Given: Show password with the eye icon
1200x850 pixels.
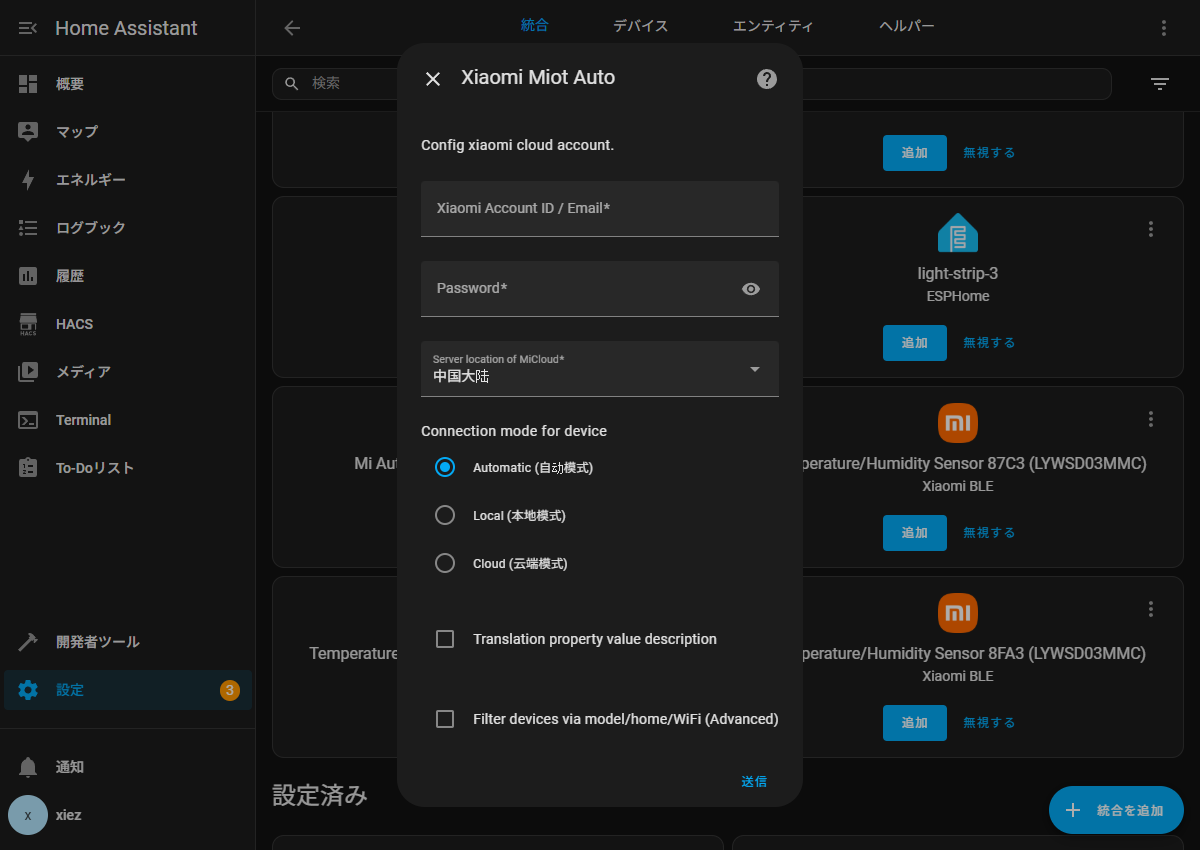Looking at the screenshot, I should [751, 289].
